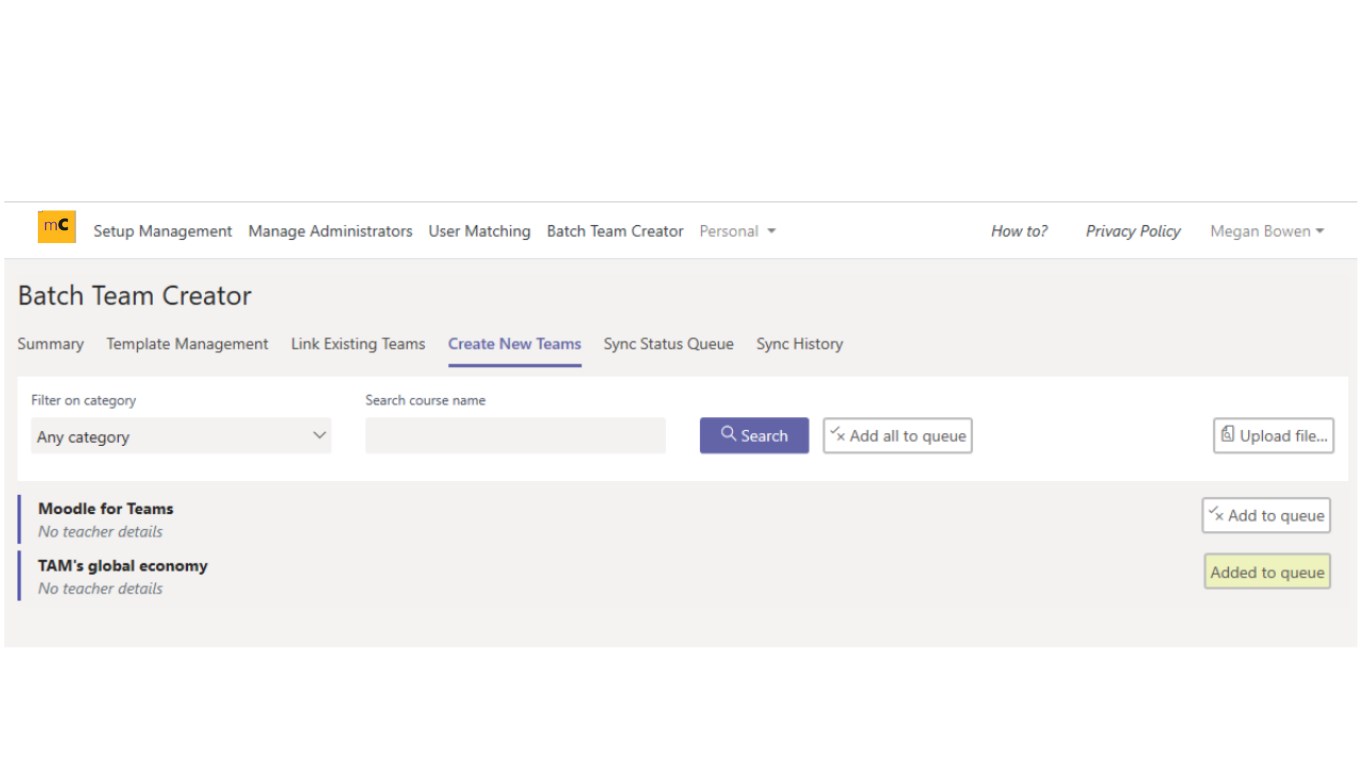Click the Search course name label
The height and width of the screenshot is (768, 1366).
coord(425,400)
